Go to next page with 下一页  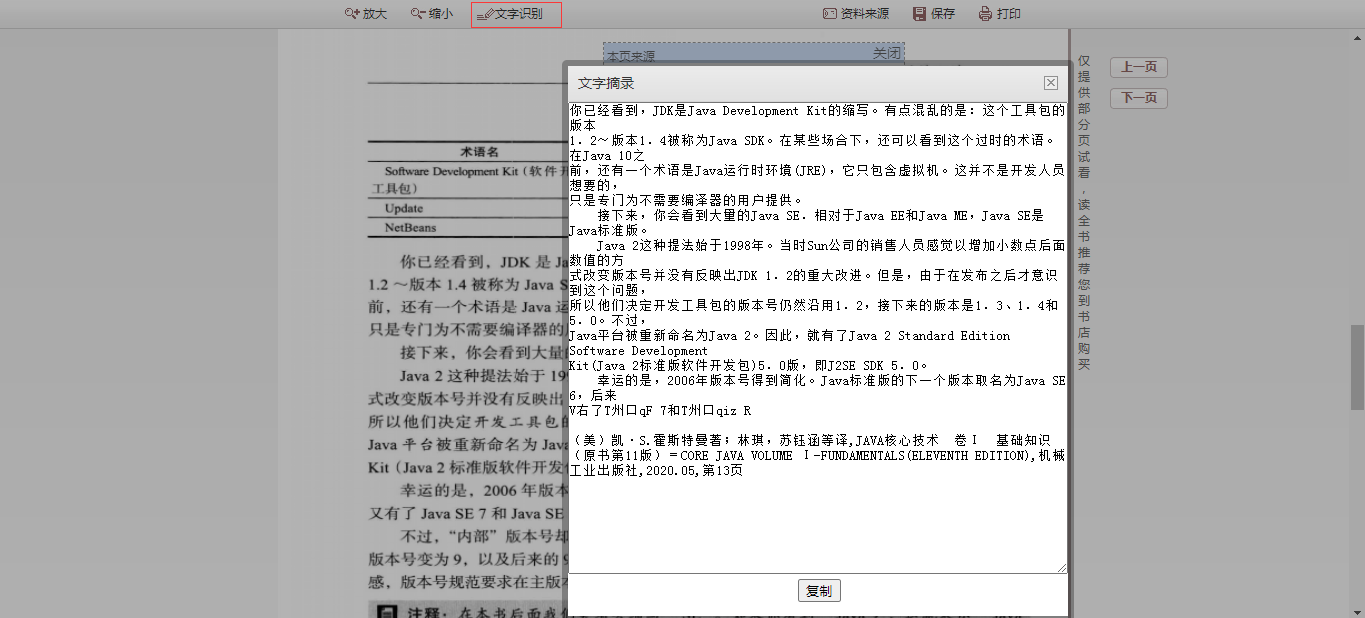[x=1138, y=98]
